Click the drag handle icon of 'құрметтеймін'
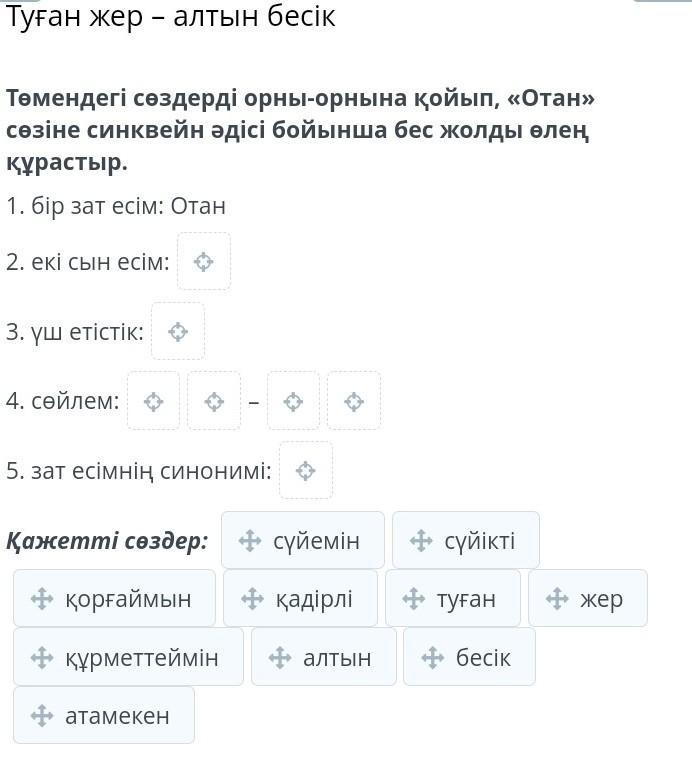The width and height of the screenshot is (692, 758). tap(42, 657)
